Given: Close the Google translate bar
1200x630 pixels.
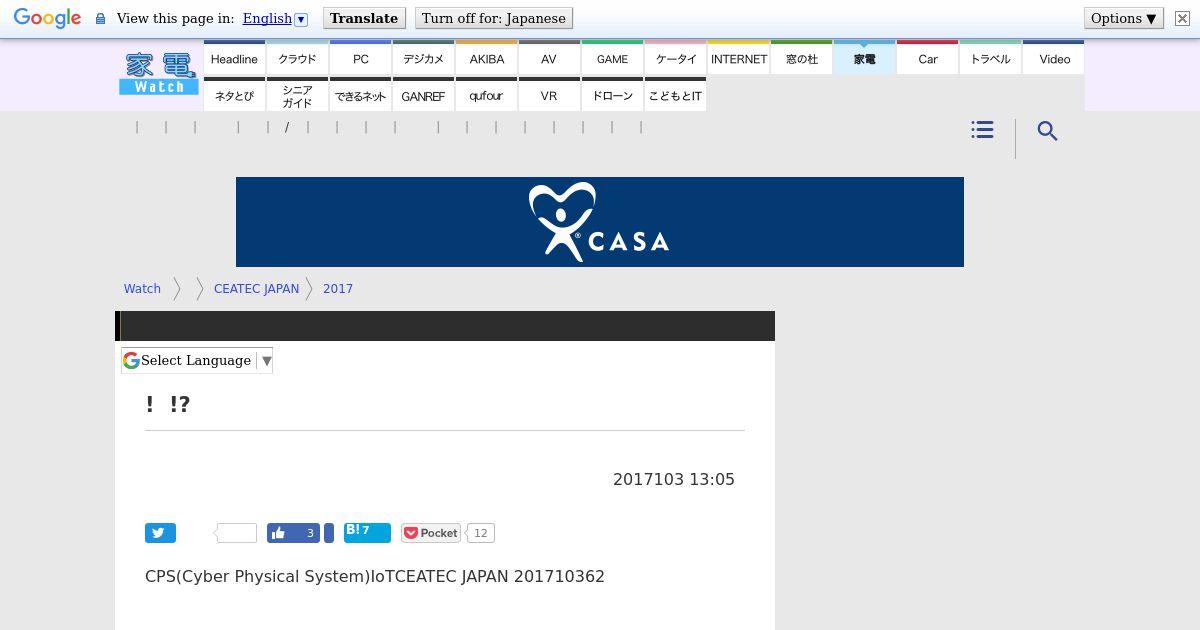Looking at the screenshot, I should click(1182, 19).
